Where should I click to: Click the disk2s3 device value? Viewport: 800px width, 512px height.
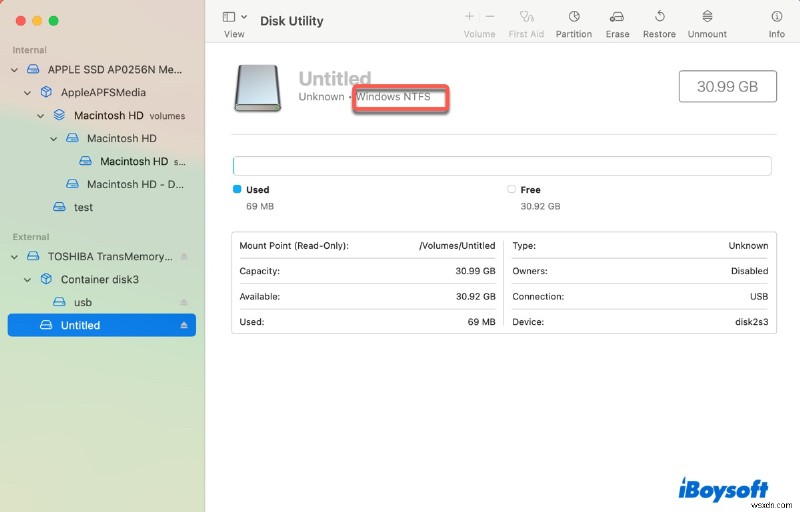pyautogui.click(x=752, y=322)
